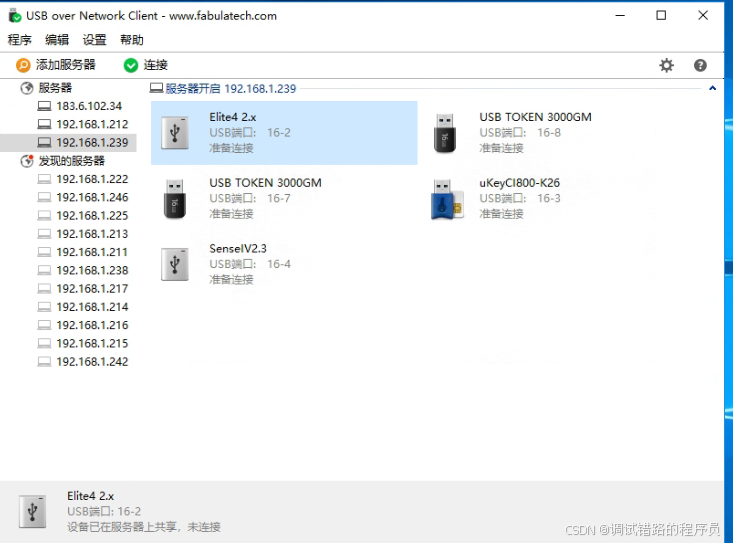The height and width of the screenshot is (543, 733).
Task: Click the 添加服务器 toolbar button label
Action: coord(66,64)
